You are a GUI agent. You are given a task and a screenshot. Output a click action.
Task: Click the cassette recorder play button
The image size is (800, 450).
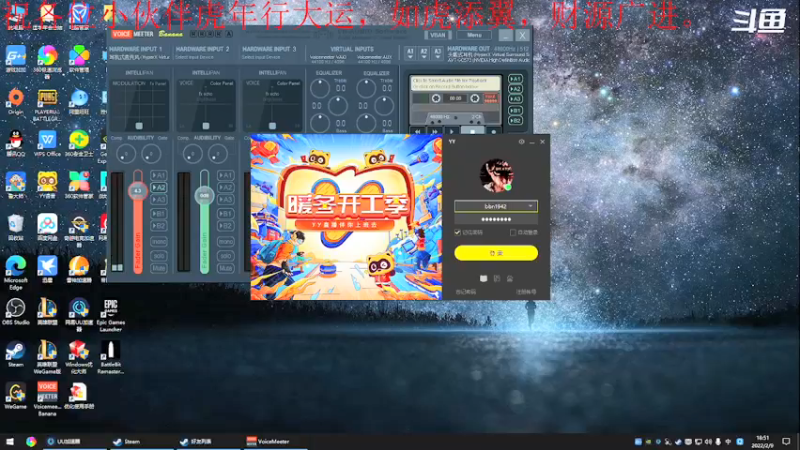[452, 132]
